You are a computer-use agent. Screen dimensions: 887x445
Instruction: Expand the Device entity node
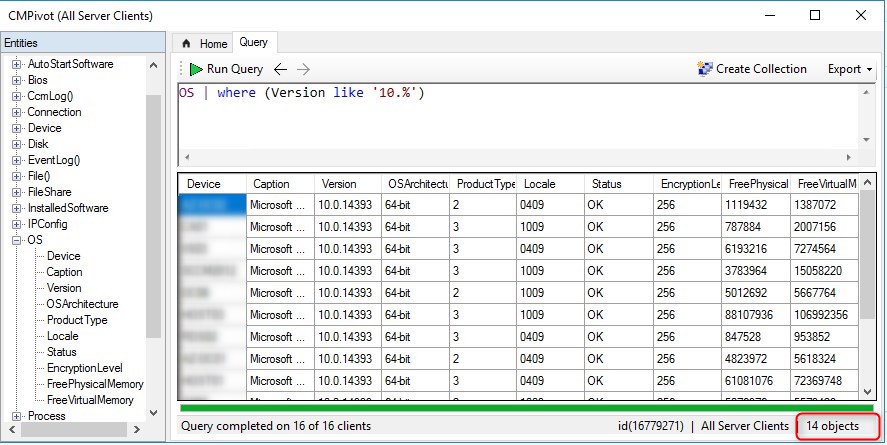point(16,128)
